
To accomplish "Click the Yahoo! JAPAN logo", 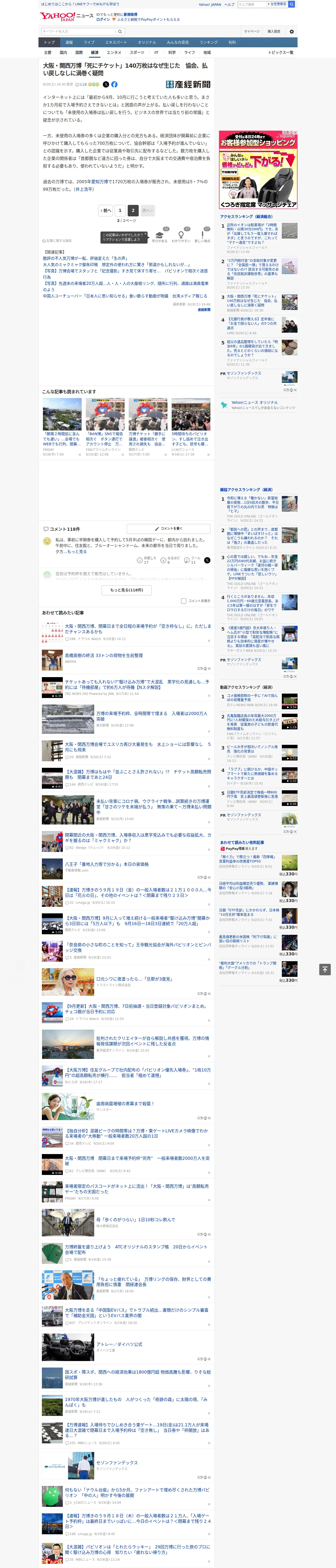I will click(58, 16).
